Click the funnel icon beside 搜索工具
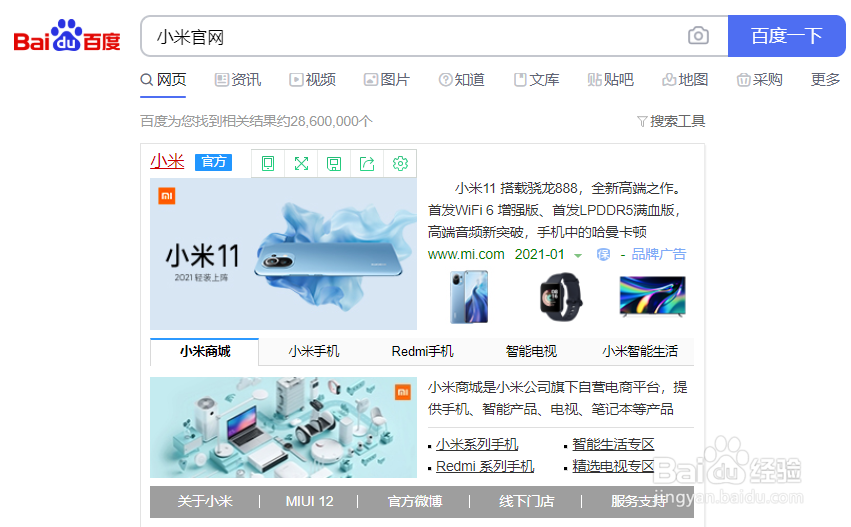Viewport: 851px width, 527px height. point(642,121)
